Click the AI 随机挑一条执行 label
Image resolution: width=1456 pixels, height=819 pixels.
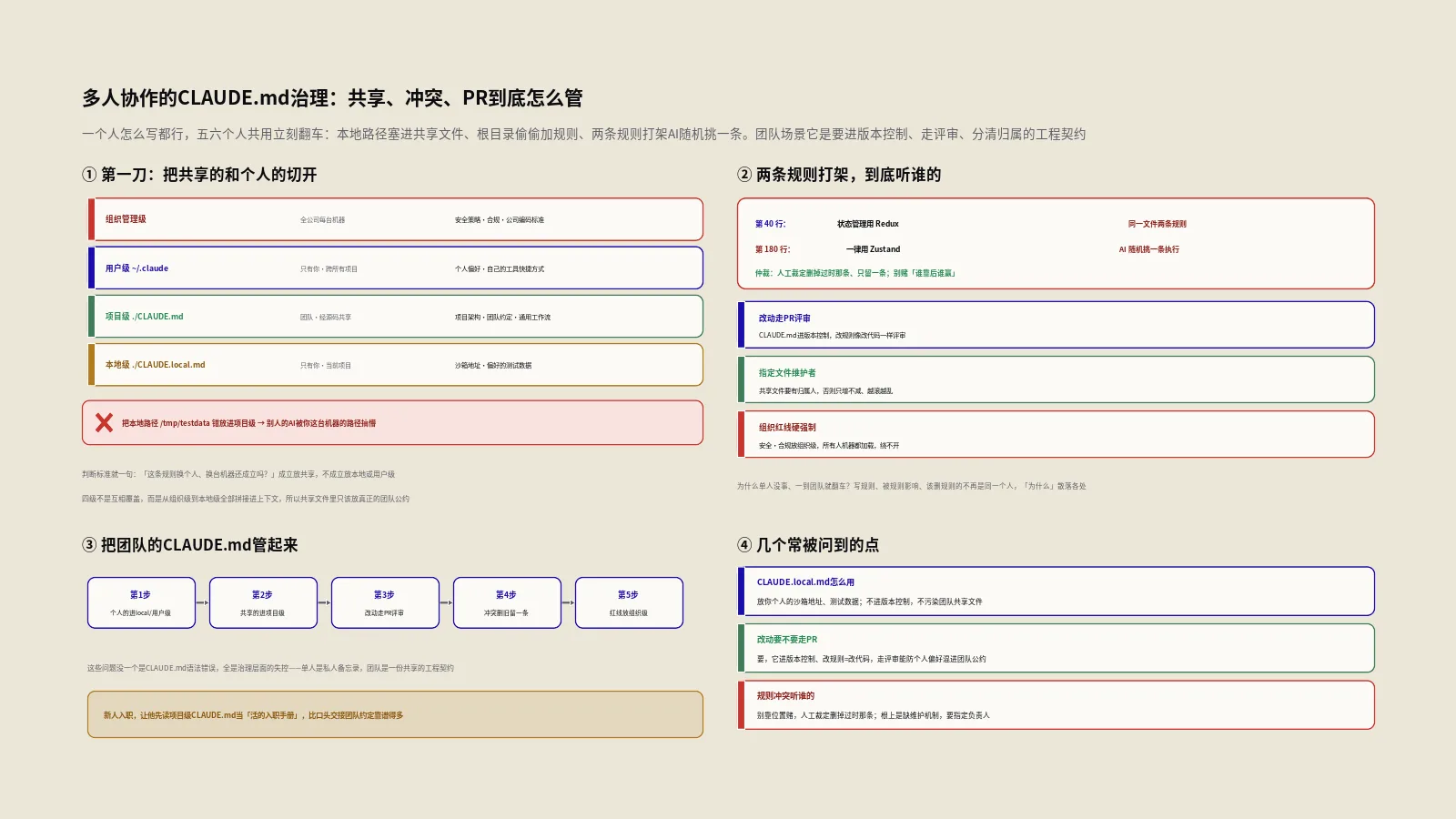[1148, 249]
